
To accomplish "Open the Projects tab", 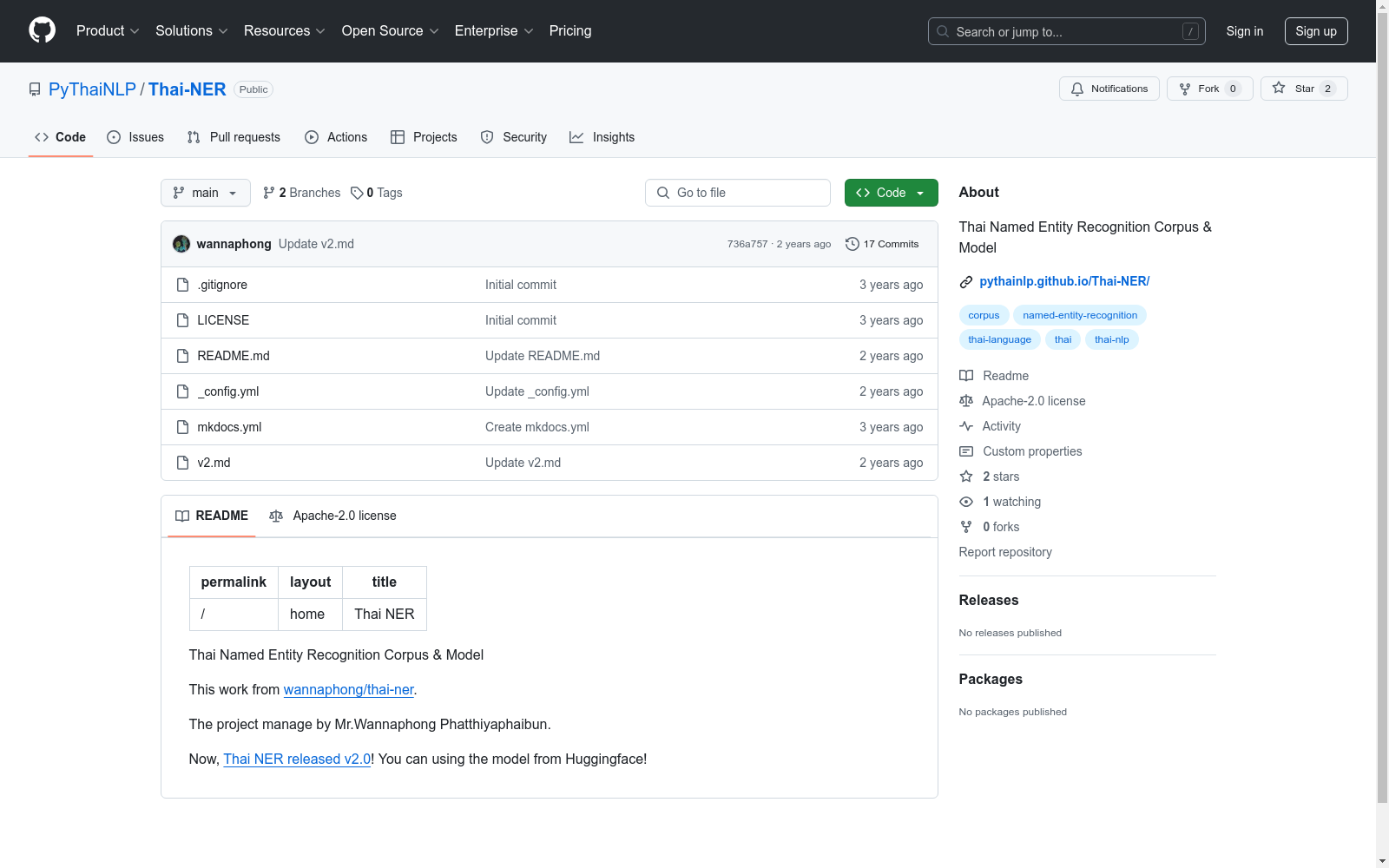I will click(x=424, y=137).
